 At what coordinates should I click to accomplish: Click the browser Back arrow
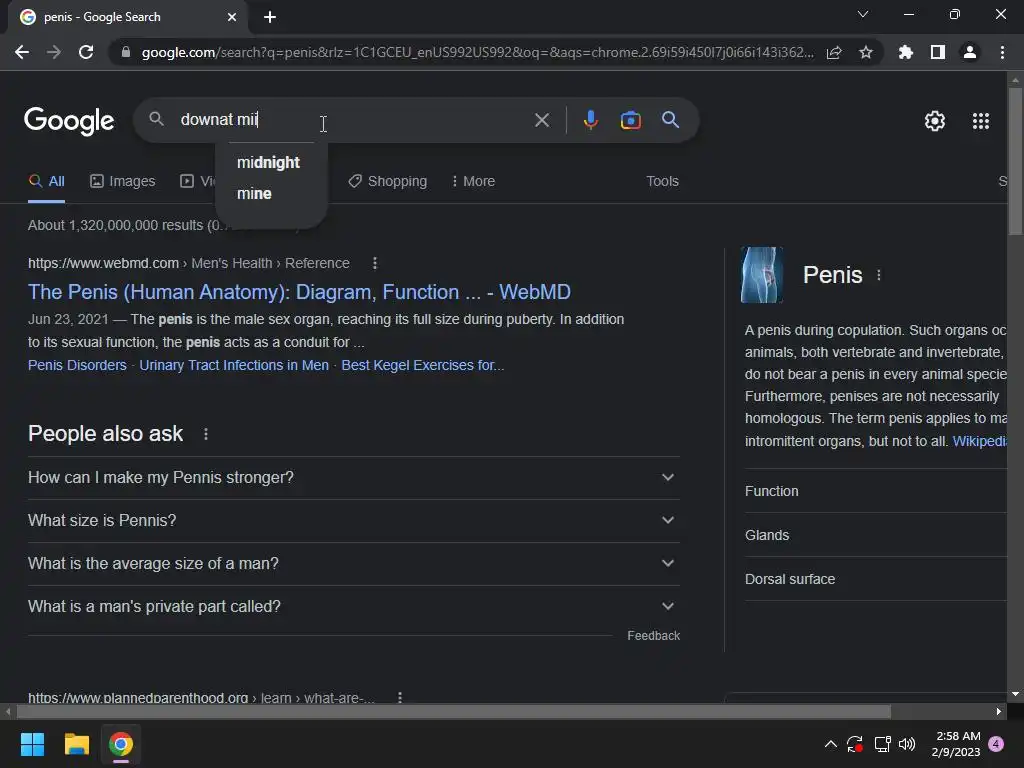point(22,52)
